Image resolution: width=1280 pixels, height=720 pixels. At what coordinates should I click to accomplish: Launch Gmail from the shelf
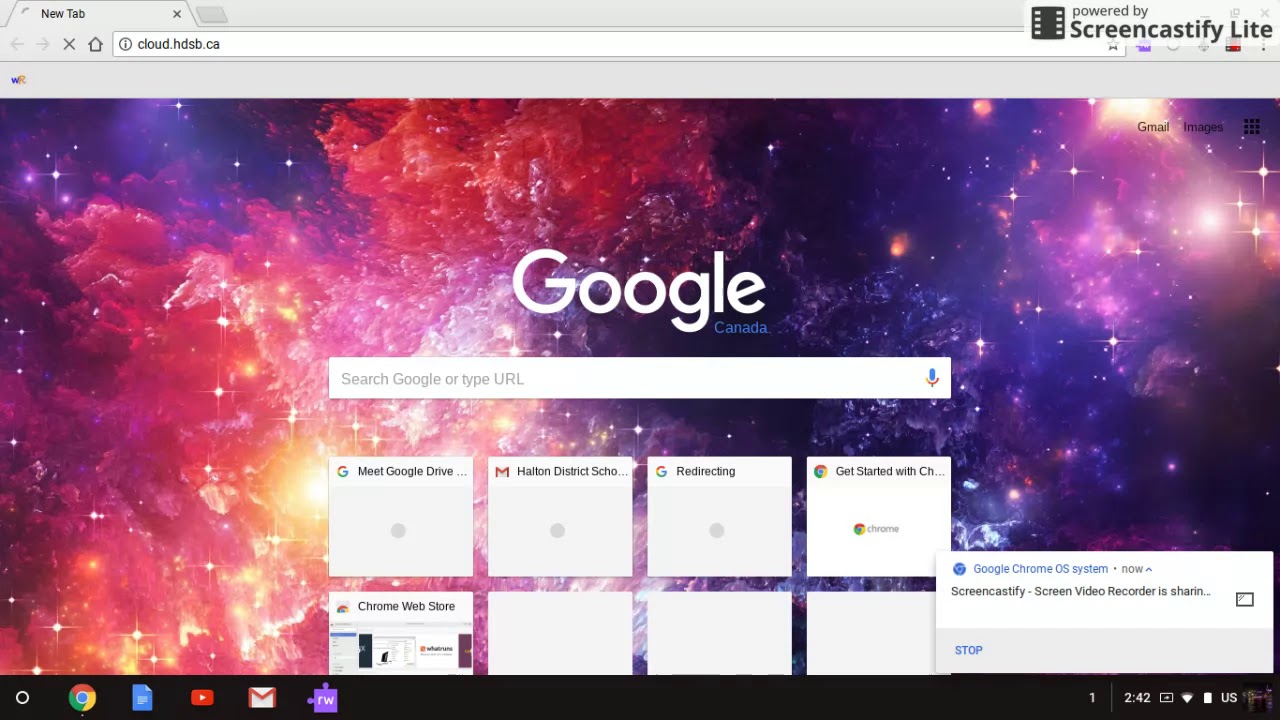pyautogui.click(x=262, y=698)
